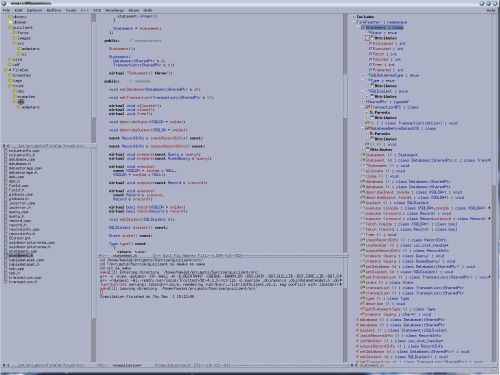Open field.cpp in the sources list
Image resolution: width=500 pixels, height=375 pixels.
pos(18,186)
